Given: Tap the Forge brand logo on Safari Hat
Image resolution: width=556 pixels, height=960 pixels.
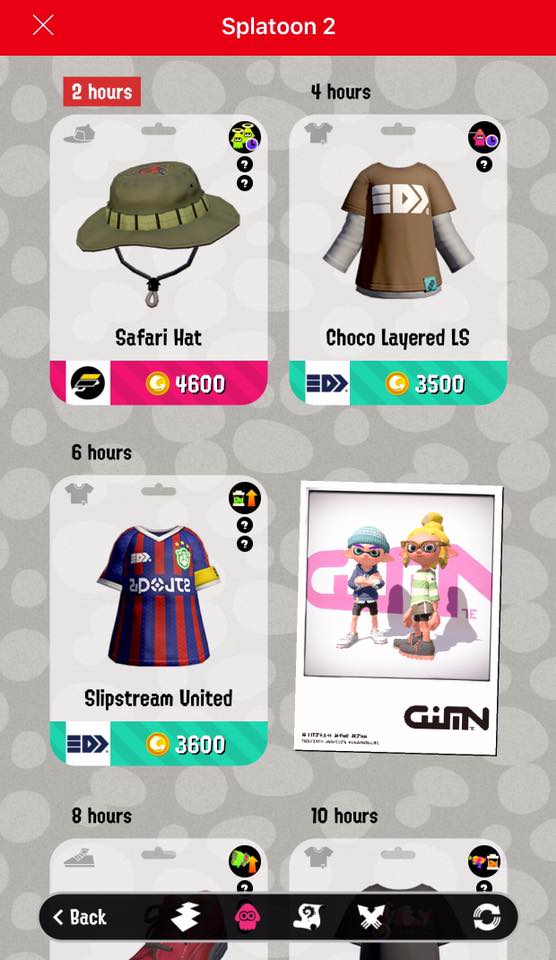Looking at the screenshot, I should (88, 383).
